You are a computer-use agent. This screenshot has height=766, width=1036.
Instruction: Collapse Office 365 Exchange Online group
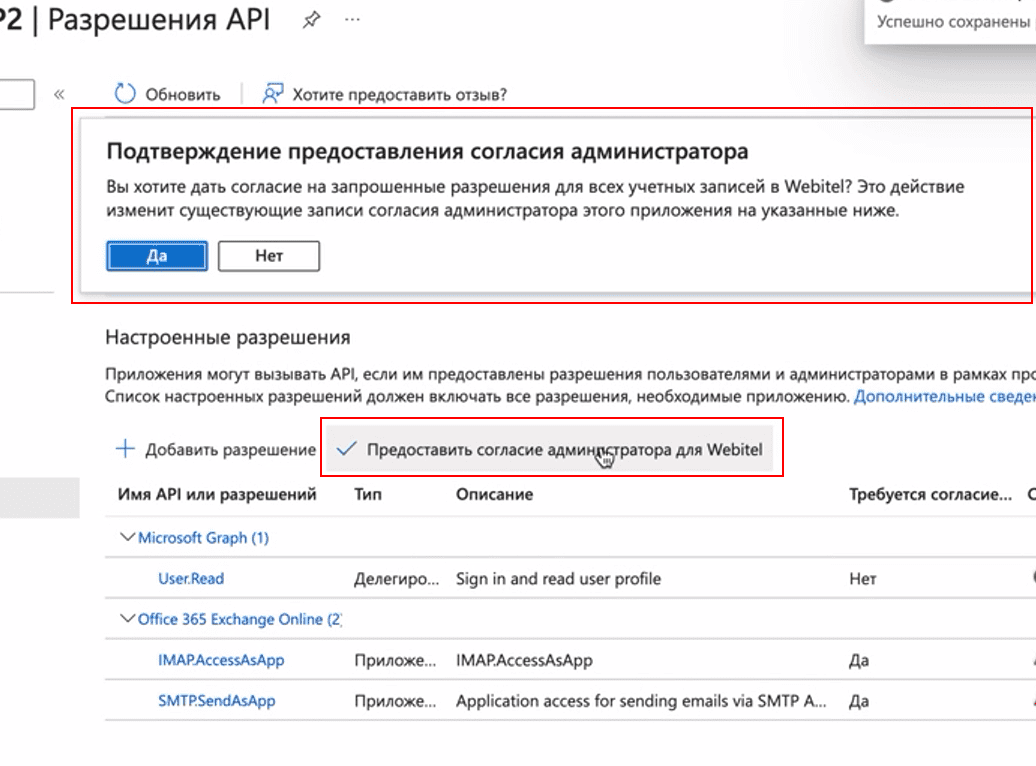(127, 619)
